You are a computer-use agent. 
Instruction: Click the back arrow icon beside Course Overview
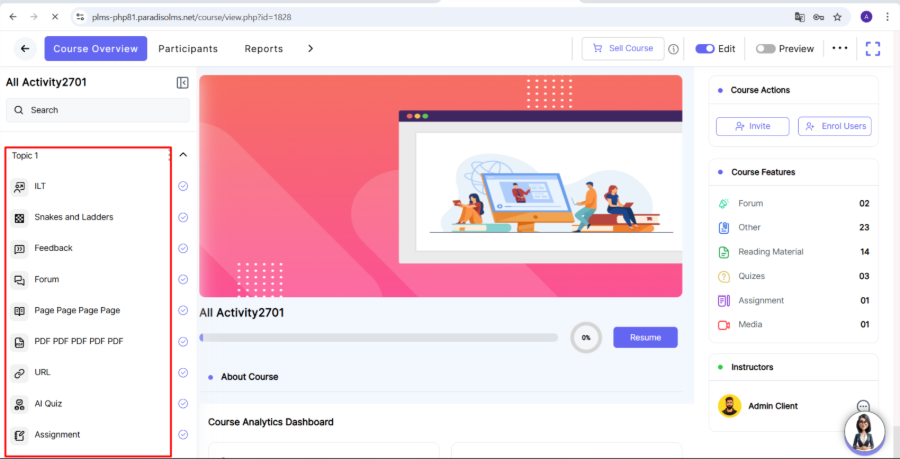click(x=25, y=48)
